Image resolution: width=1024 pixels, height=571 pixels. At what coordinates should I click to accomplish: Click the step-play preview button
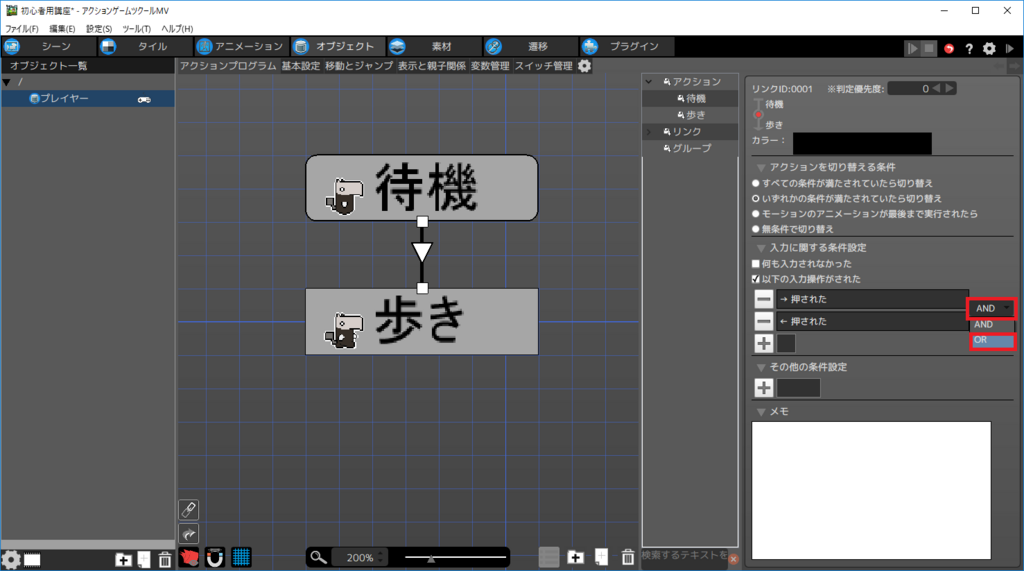point(912,48)
